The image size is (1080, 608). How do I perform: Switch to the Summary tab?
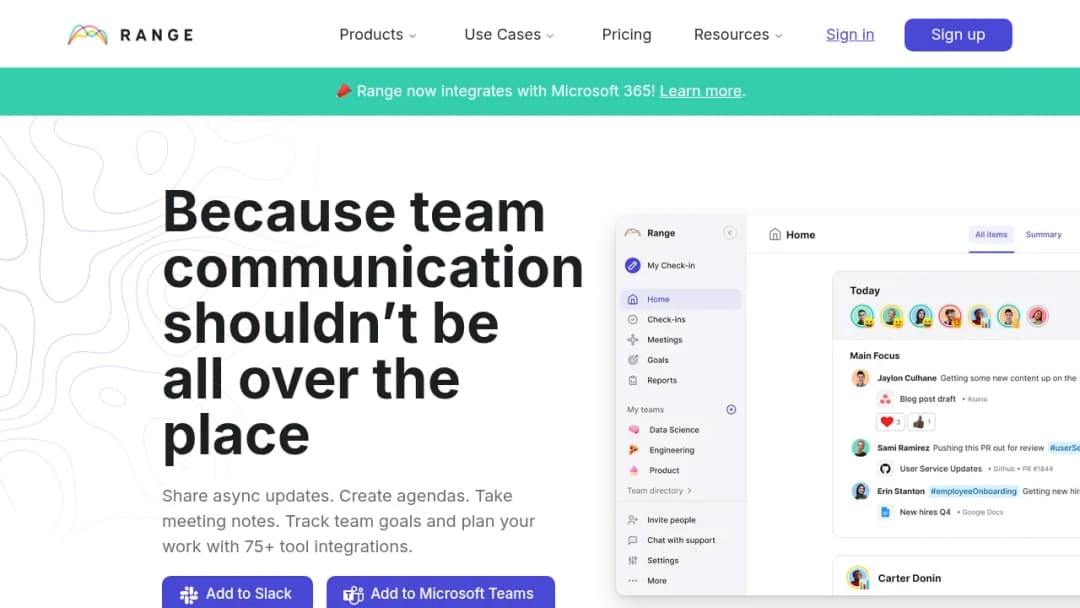pos(1043,235)
